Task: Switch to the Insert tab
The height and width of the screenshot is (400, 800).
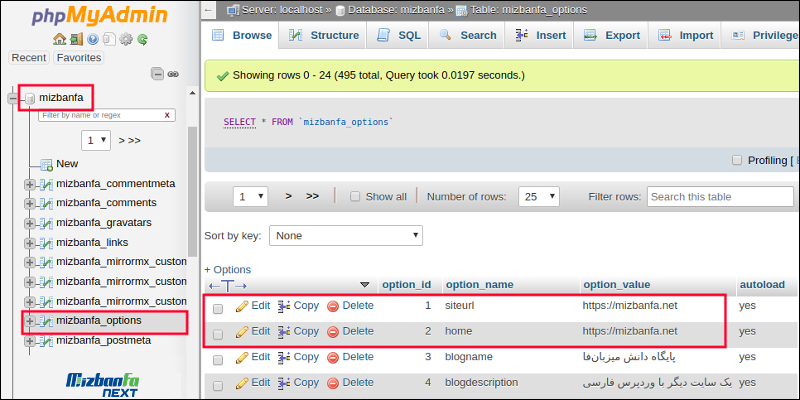Action: pos(540,35)
